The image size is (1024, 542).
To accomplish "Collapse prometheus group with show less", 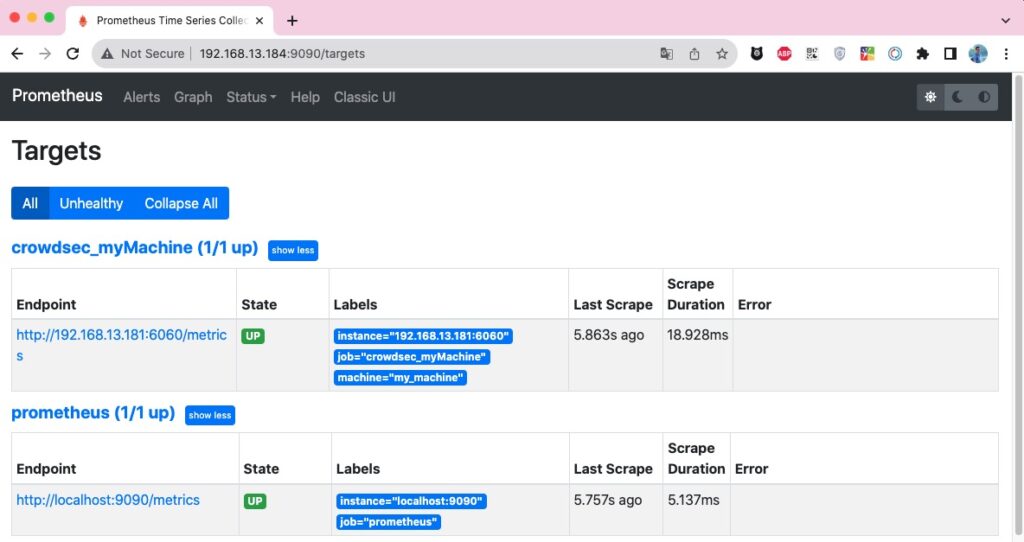I will click(x=210, y=415).
